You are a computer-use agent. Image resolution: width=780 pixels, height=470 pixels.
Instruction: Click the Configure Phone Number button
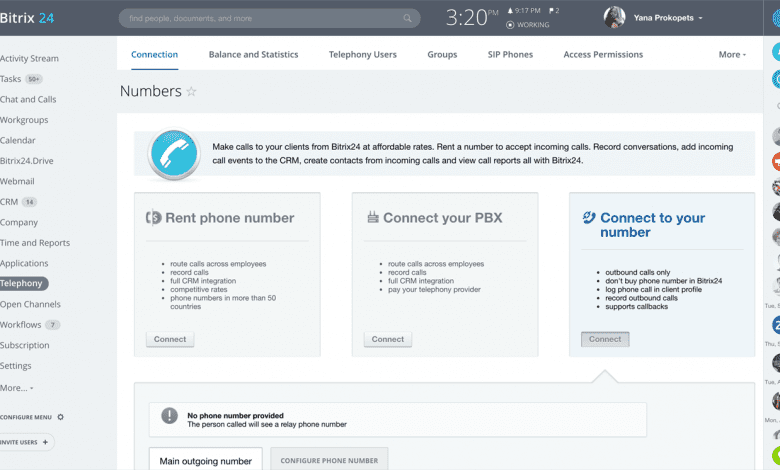(x=329, y=461)
